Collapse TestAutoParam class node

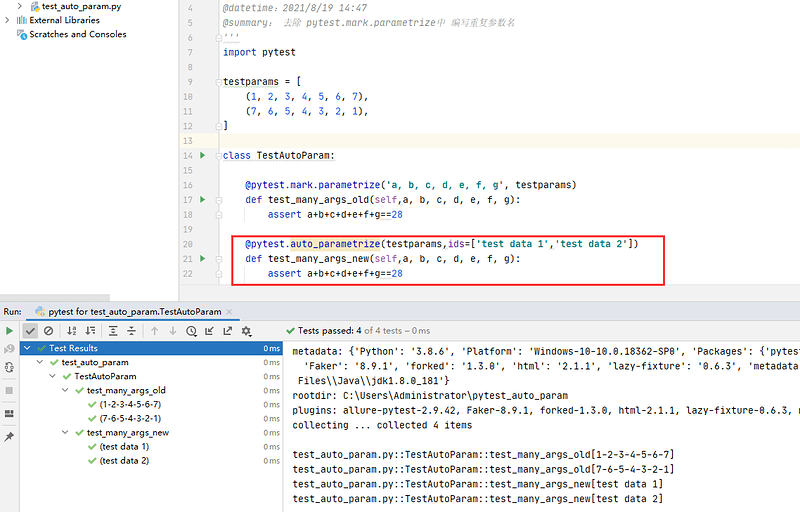(x=52, y=376)
